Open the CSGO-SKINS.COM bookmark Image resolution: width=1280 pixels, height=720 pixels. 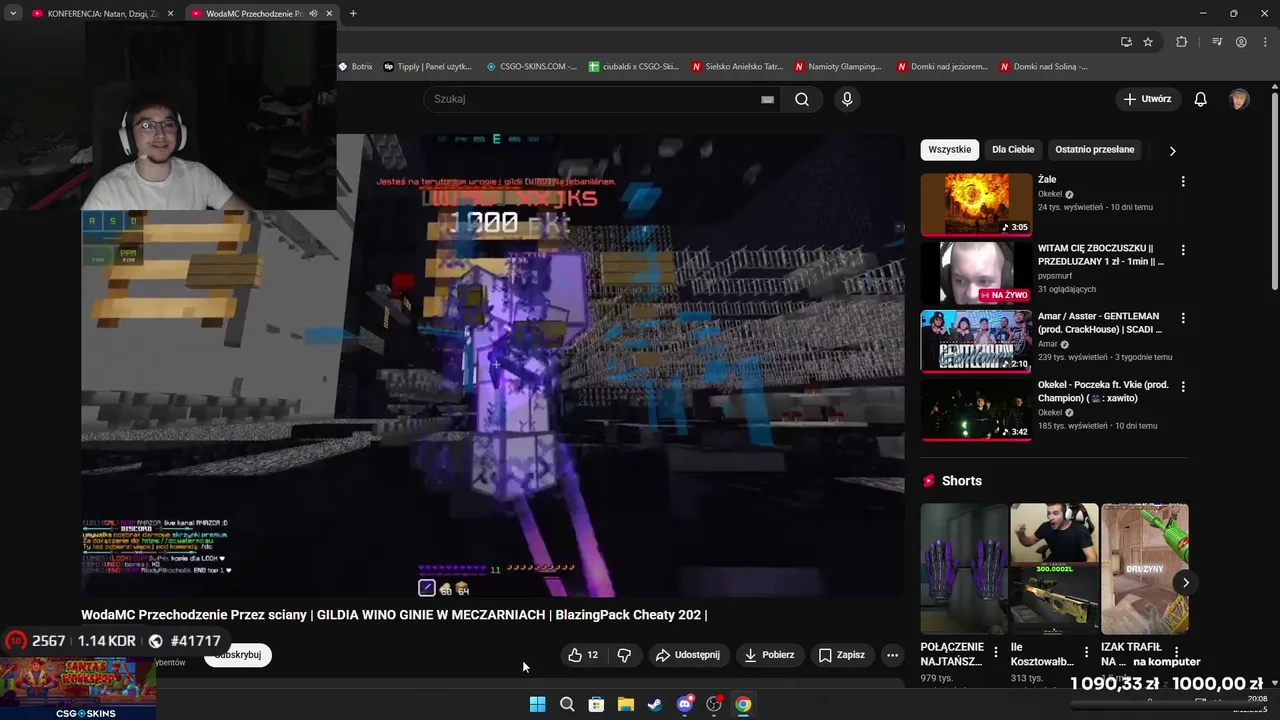tap(532, 66)
